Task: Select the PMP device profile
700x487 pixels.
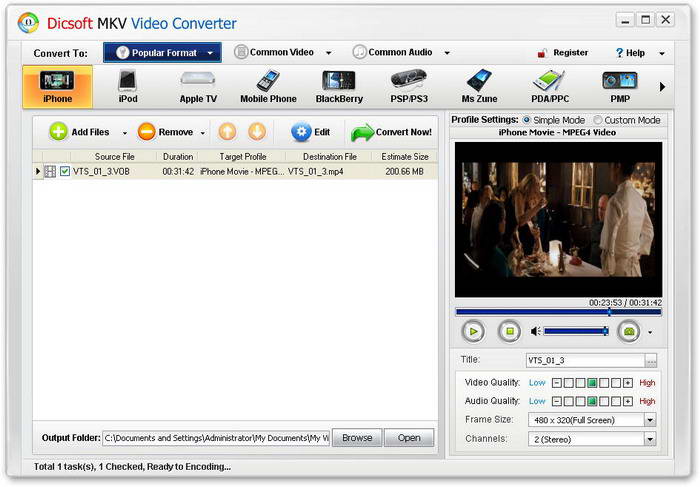Action: click(x=620, y=87)
